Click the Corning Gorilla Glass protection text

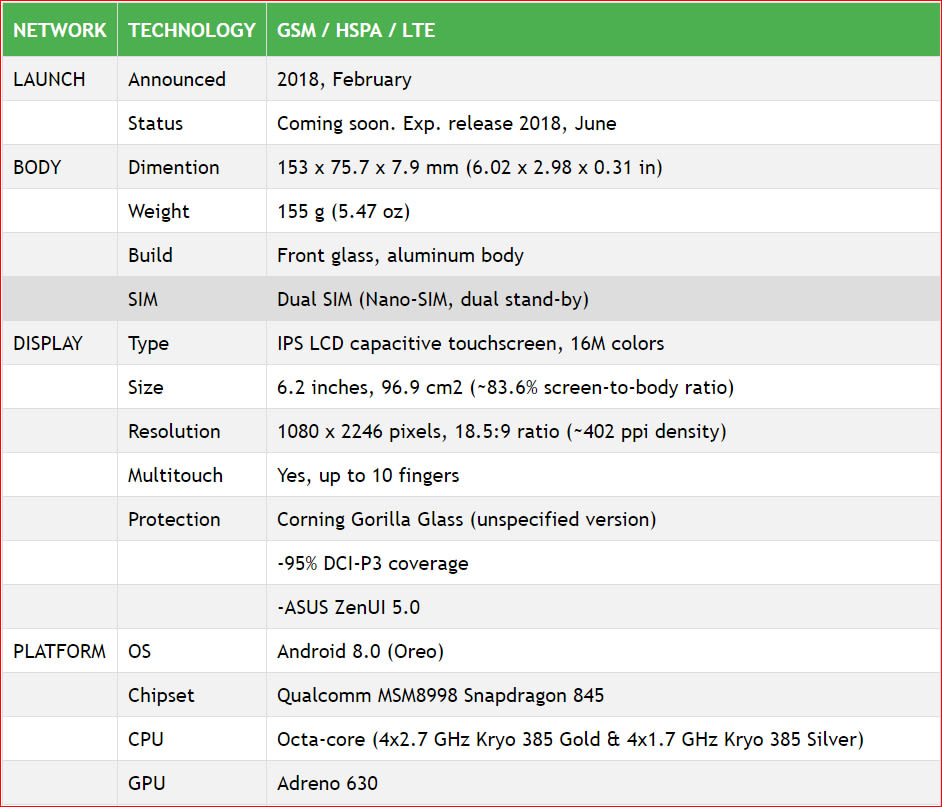click(x=466, y=519)
